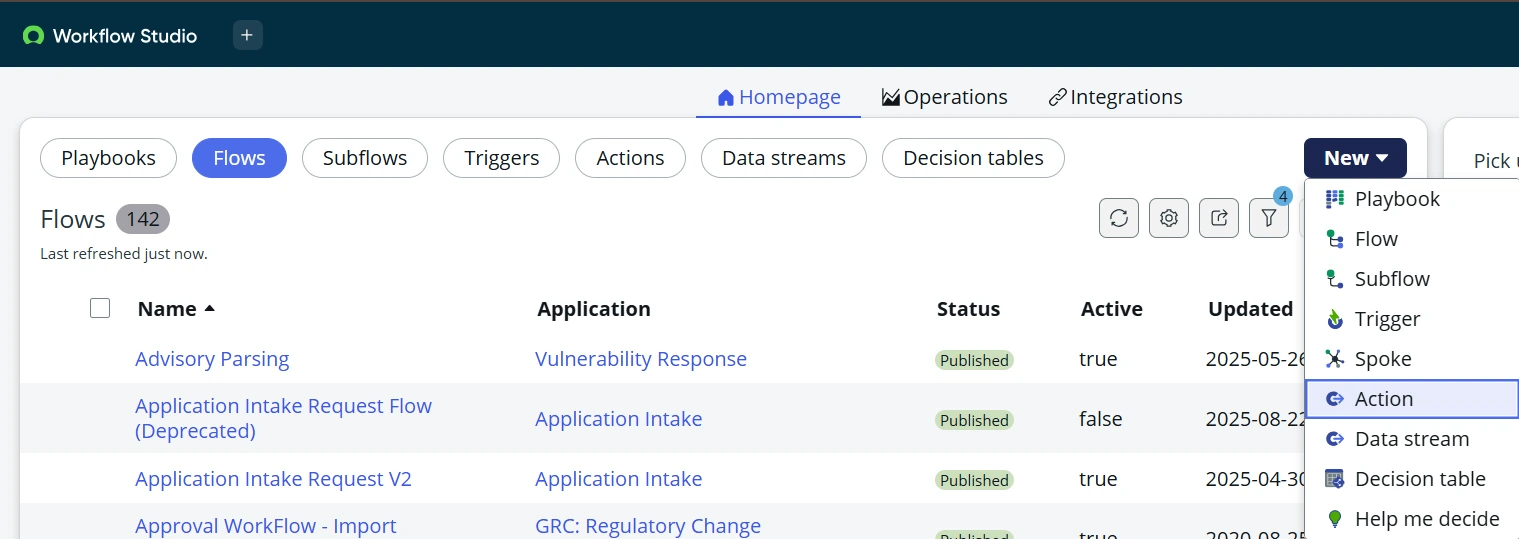Image resolution: width=1519 pixels, height=539 pixels.
Task: Click the Help me decide lightbulb icon
Action: (x=1335, y=519)
